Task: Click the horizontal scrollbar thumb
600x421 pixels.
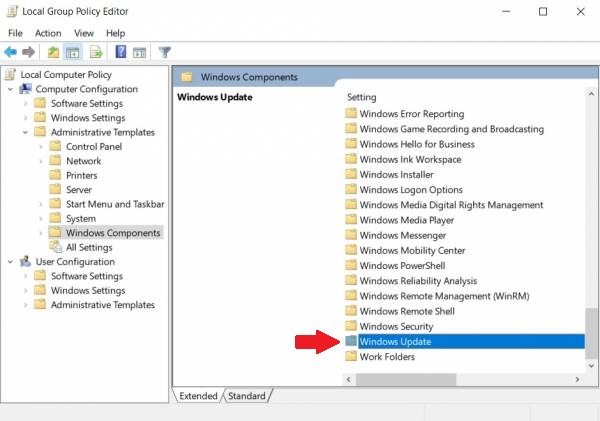Action: tap(406, 379)
